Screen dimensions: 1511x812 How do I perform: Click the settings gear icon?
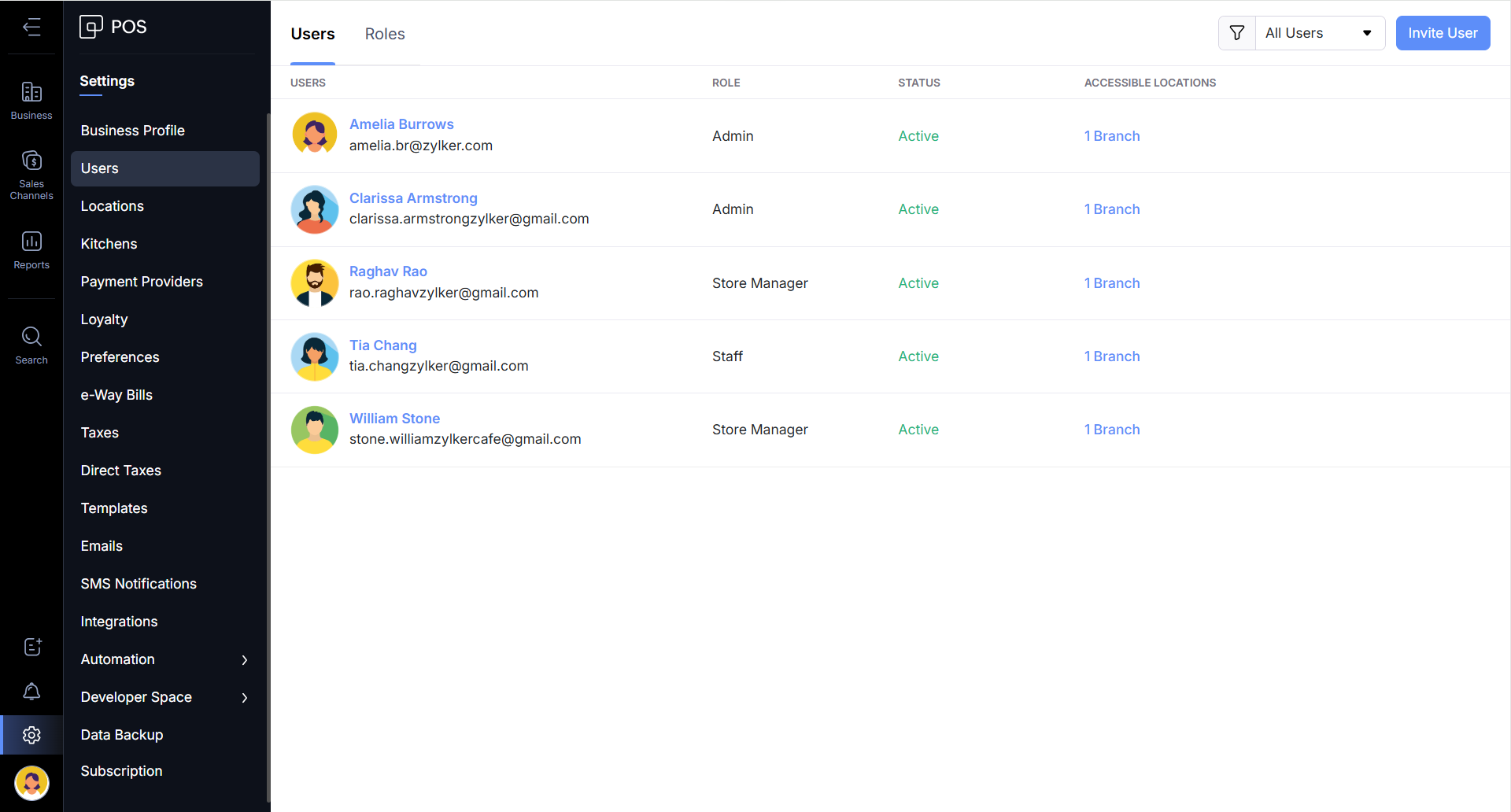(31, 735)
